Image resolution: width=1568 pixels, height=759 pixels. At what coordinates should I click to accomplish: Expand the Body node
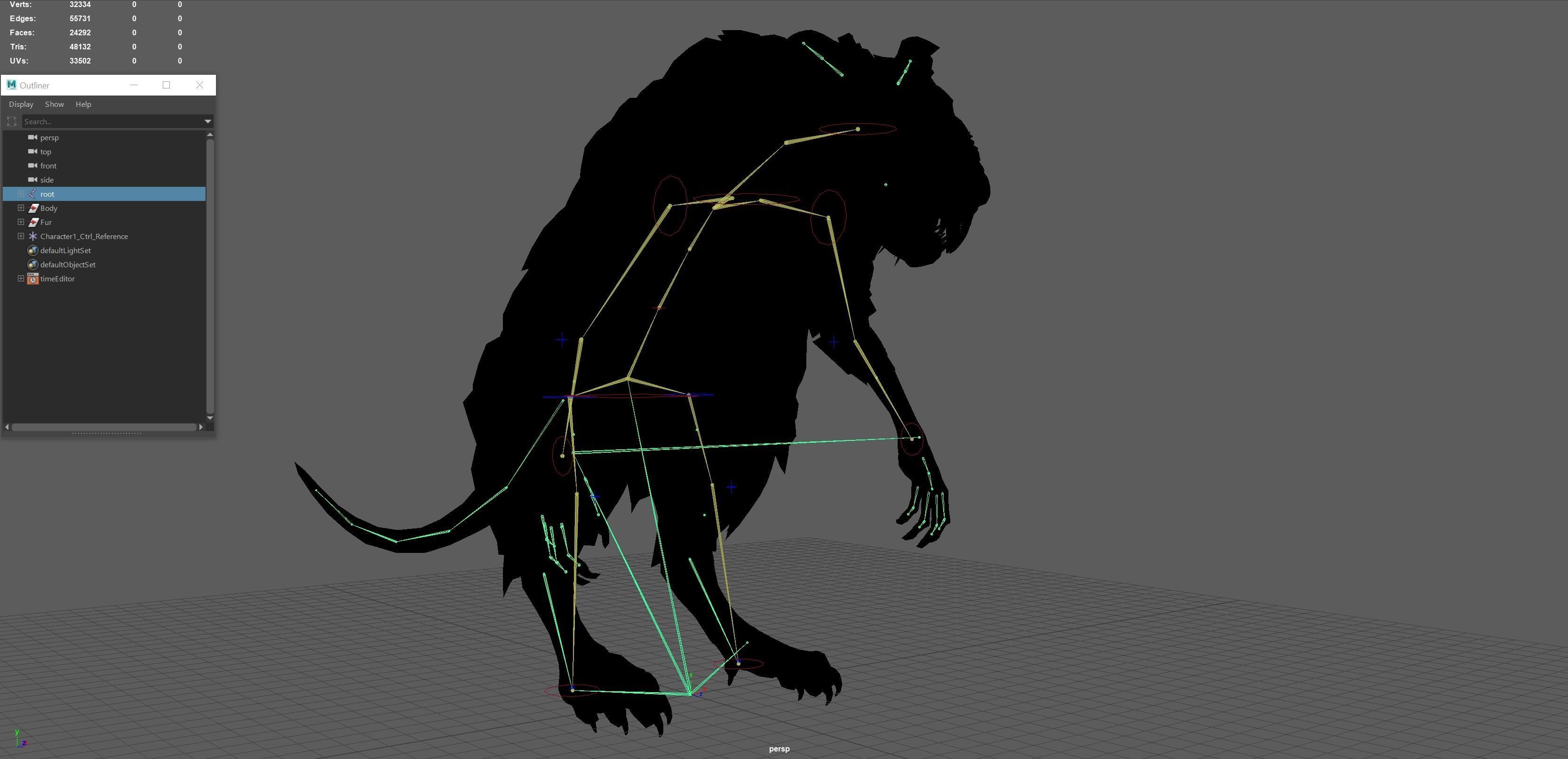pos(21,208)
